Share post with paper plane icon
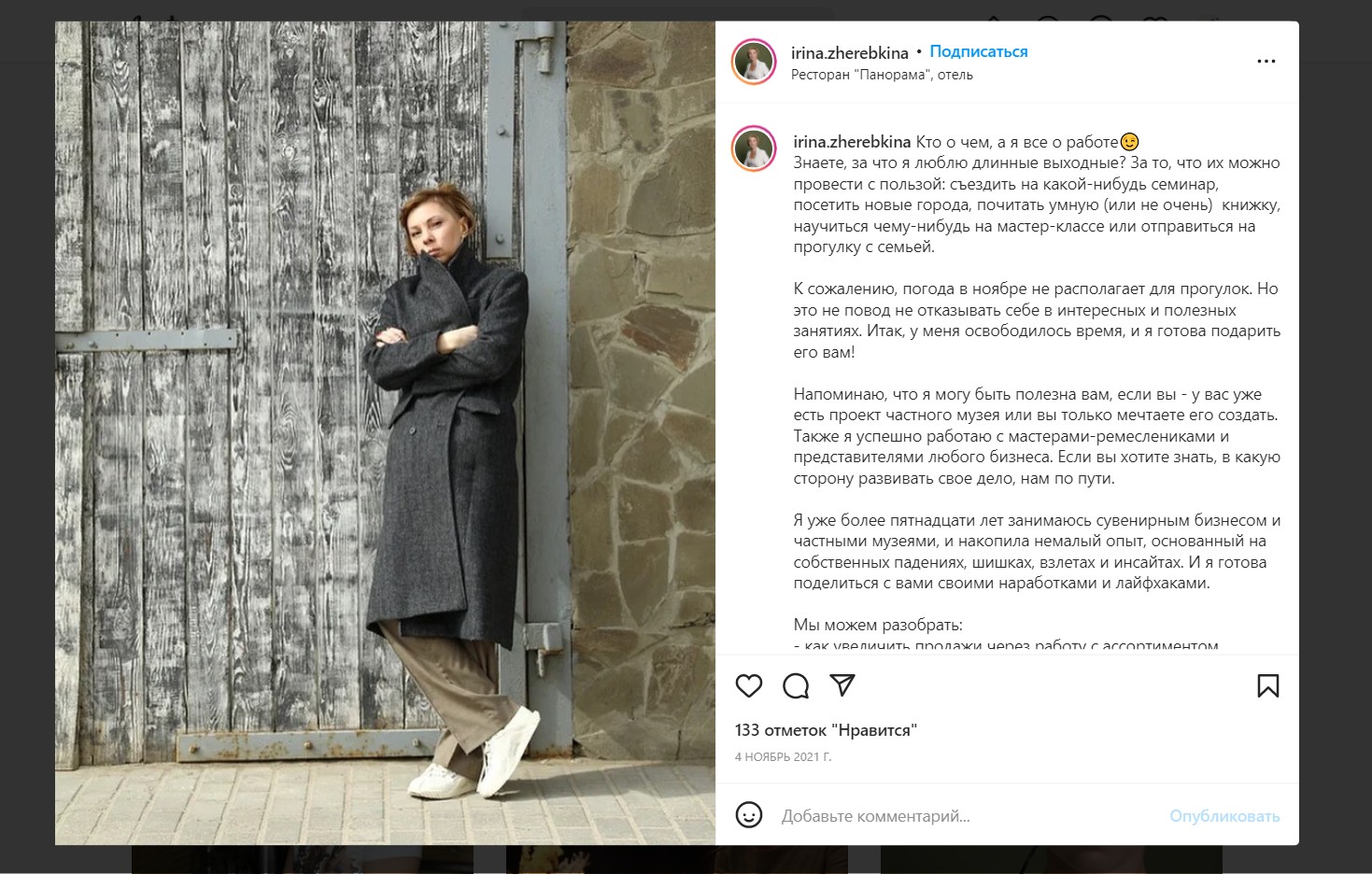The width and height of the screenshot is (1372, 874). (842, 685)
